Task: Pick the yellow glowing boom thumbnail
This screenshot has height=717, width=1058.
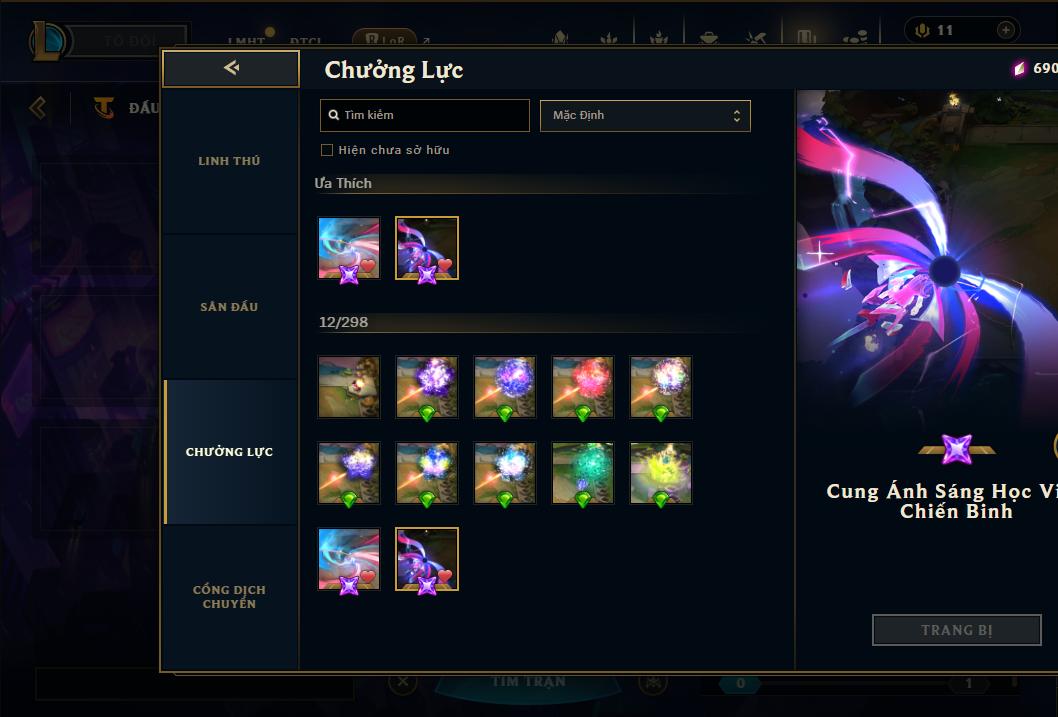Action: coord(661,473)
